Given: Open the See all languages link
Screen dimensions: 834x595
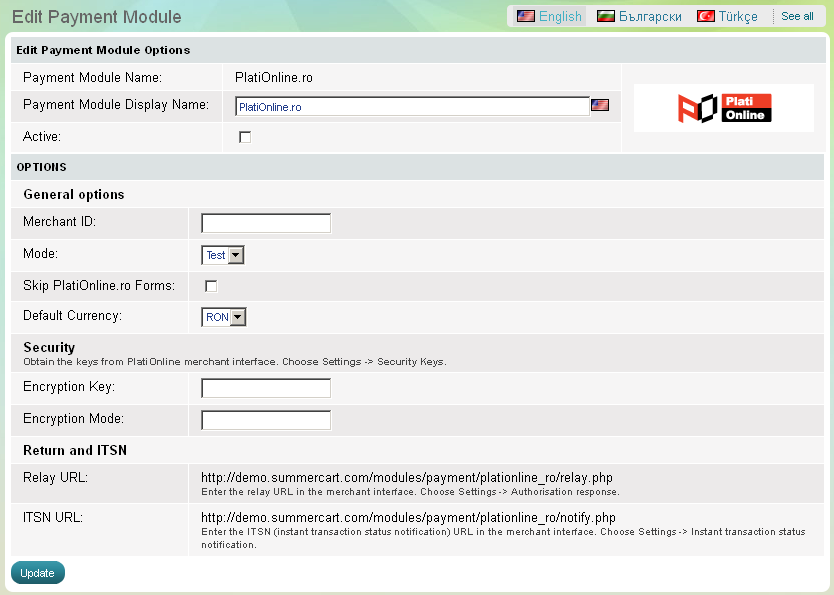Looking at the screenshot, I should 797,16.
